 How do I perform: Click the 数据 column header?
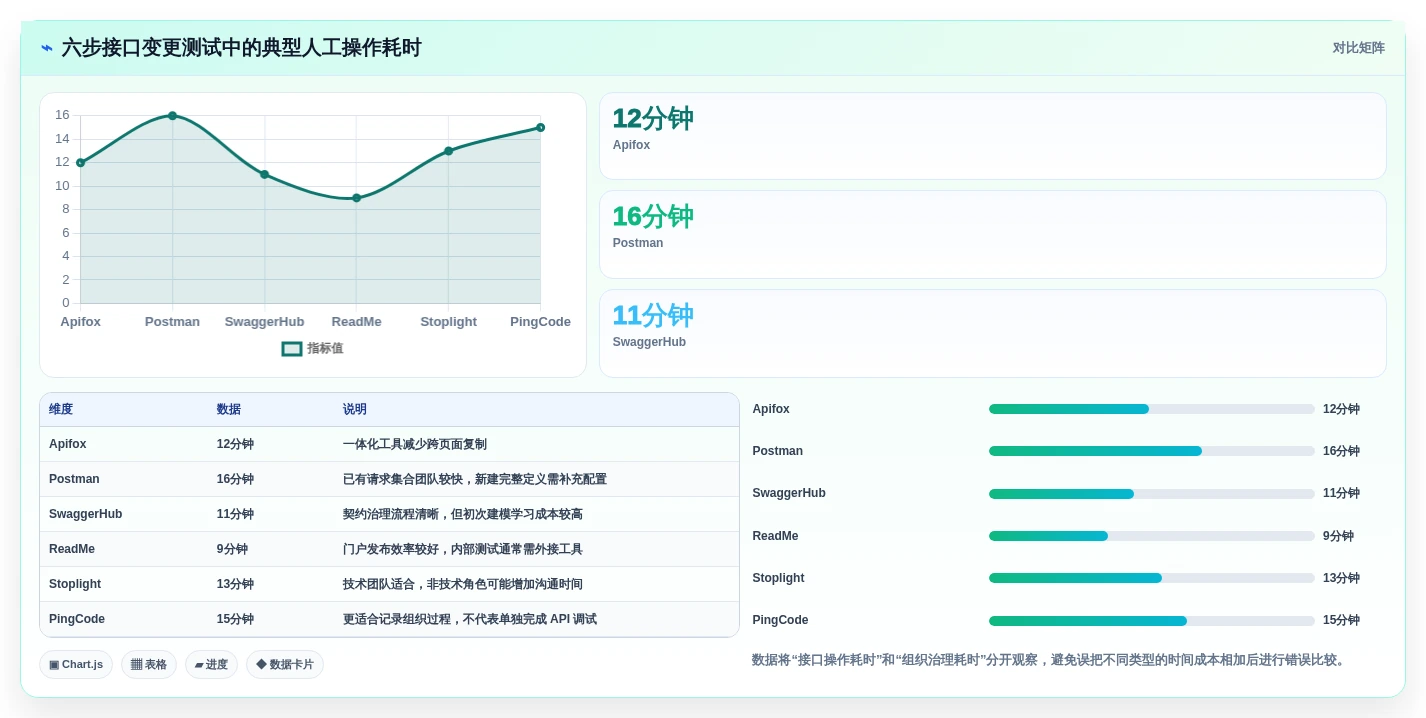pos(229,410)
